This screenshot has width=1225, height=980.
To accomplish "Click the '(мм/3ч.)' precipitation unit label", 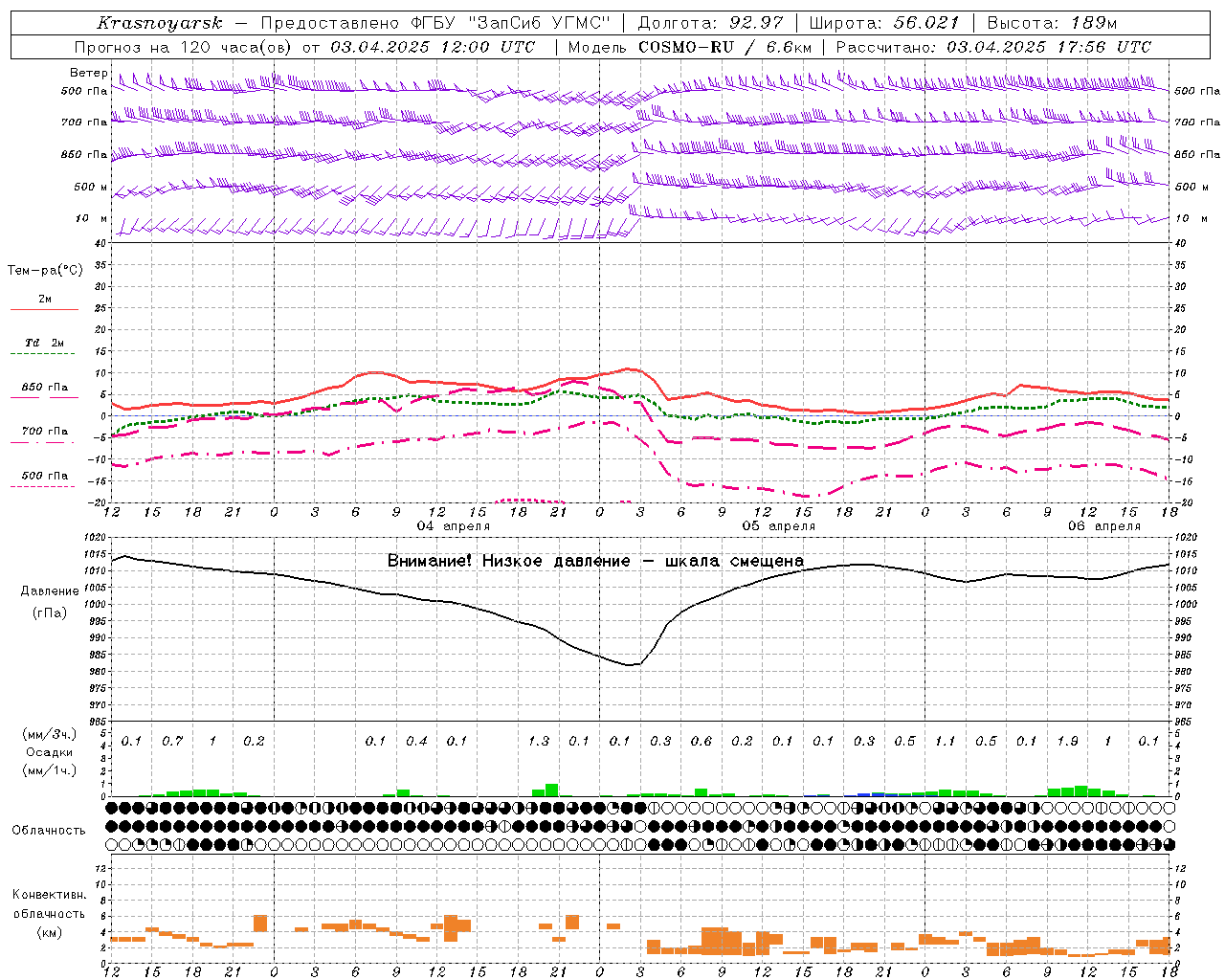I will pyautogui.click(x=49, y=734).
